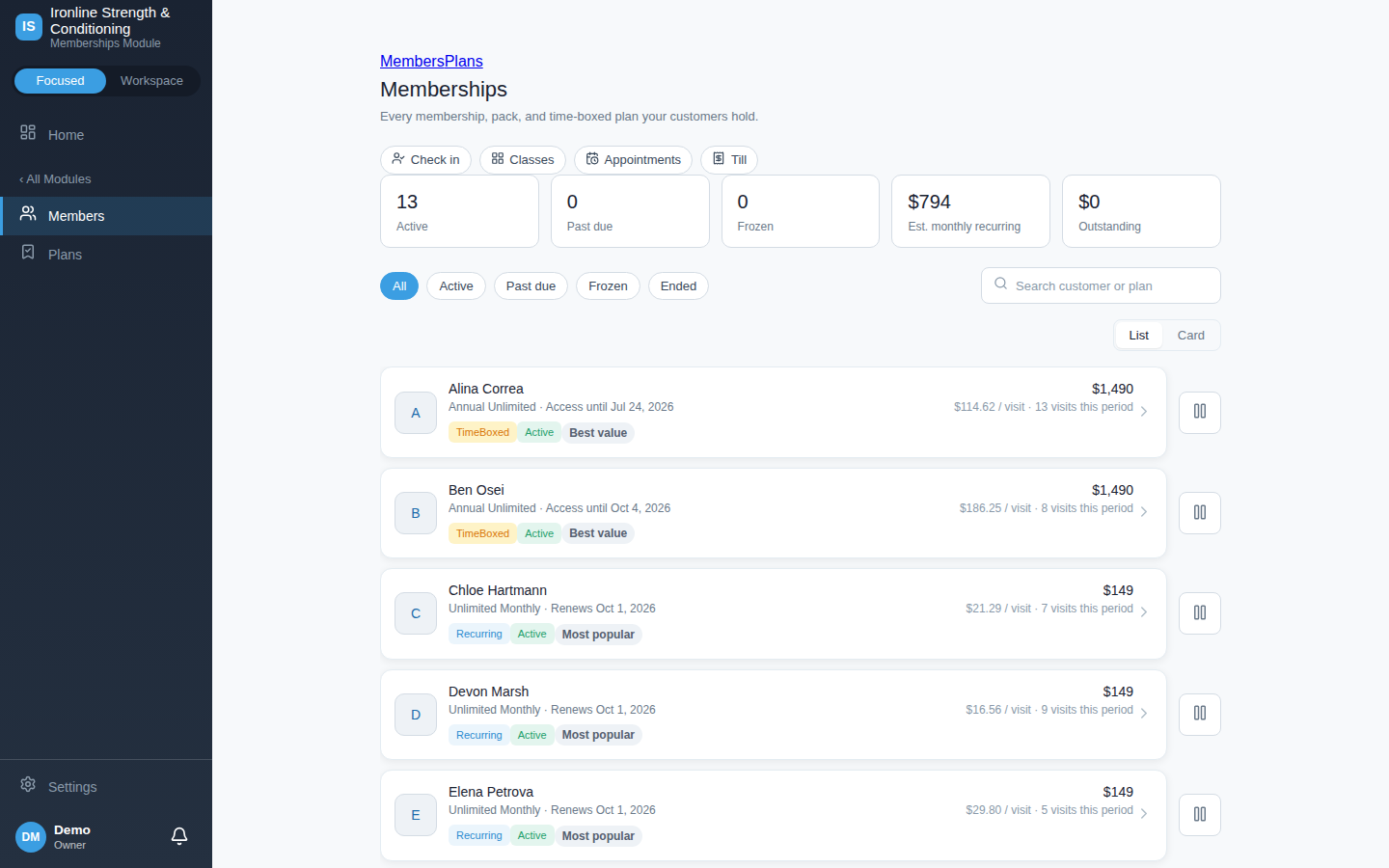Click the 0 Past due stat card

pos(630,211)
